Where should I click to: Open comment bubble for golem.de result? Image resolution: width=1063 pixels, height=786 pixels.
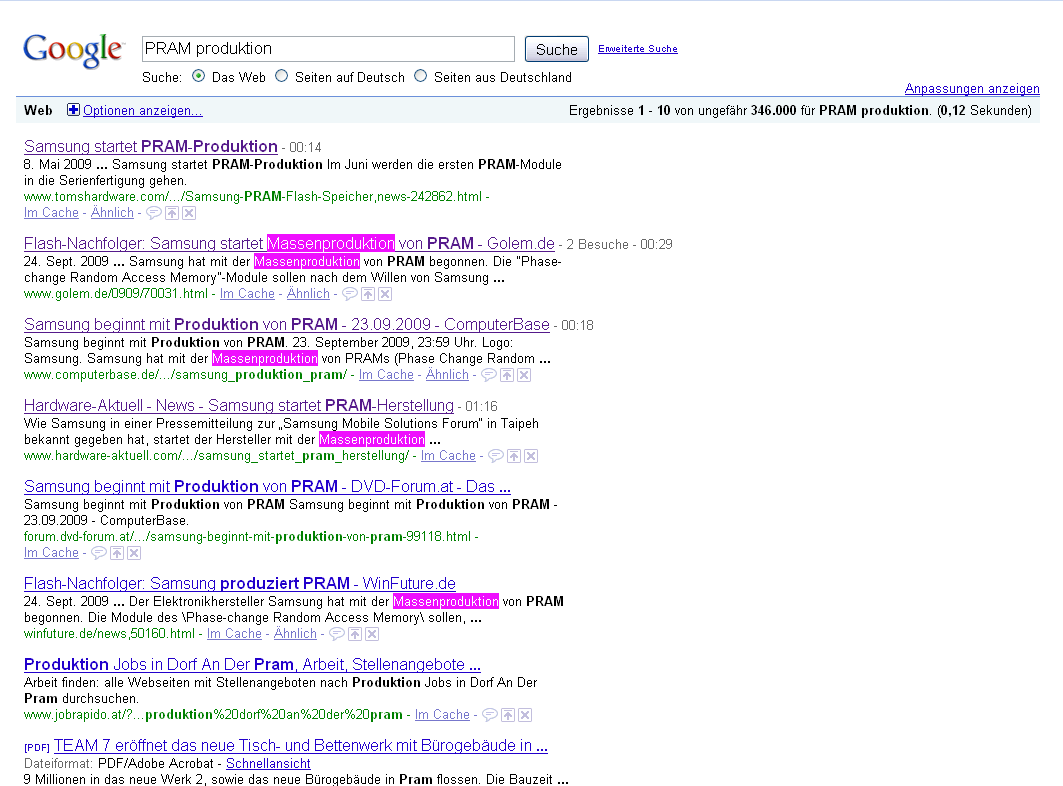pos(350,294)
